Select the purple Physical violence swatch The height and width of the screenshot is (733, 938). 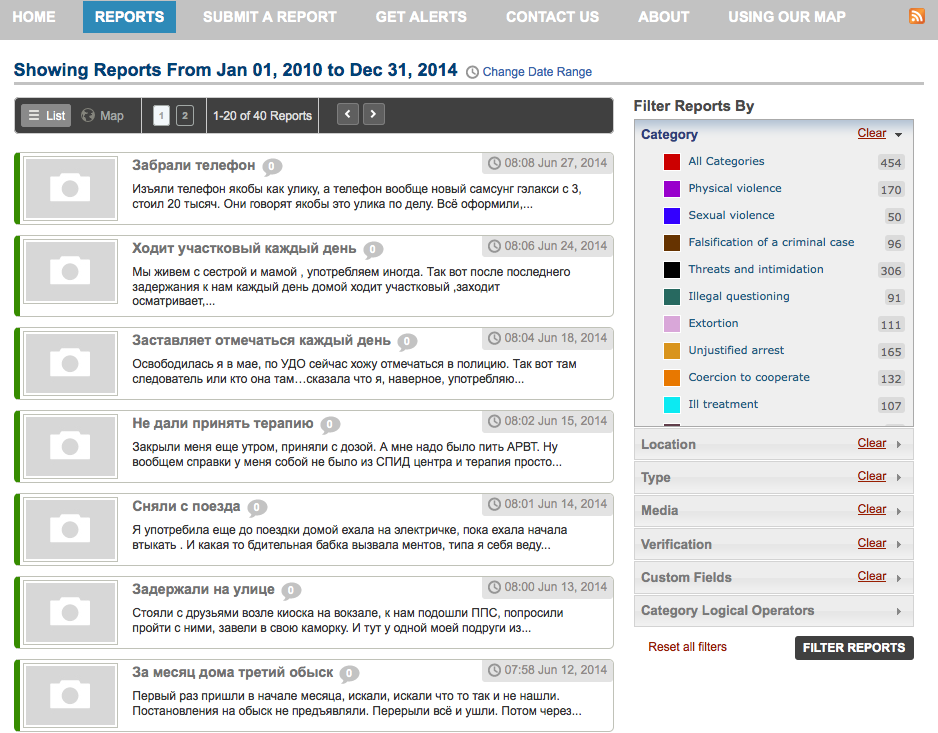(672, 189)
